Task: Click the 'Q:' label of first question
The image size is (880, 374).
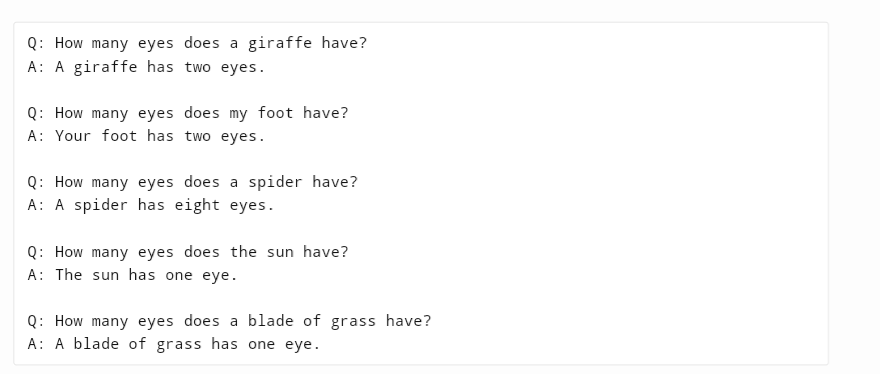Action: [36, 43]
